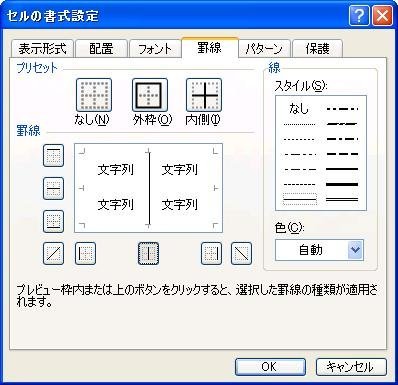Close the セルの書式設定 dialog

(x=382, y=16)
